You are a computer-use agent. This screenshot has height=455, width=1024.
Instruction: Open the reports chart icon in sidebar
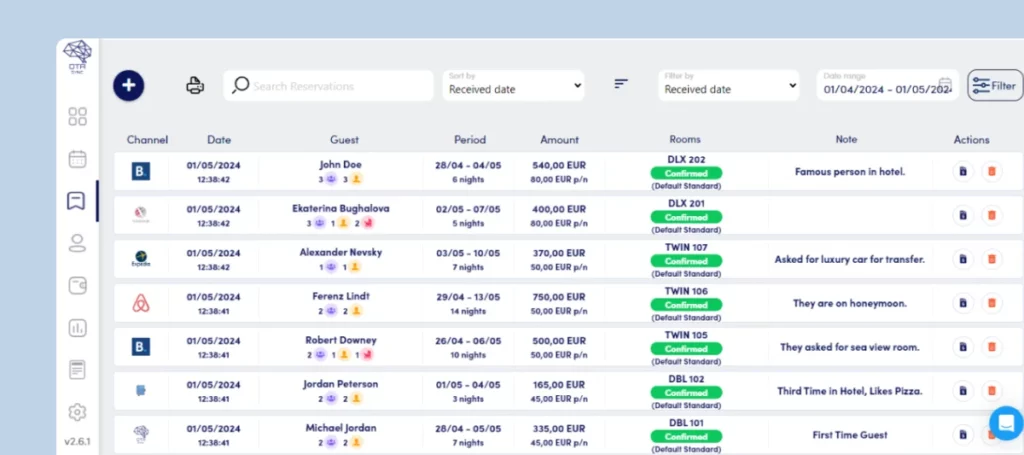pos(77,328)
